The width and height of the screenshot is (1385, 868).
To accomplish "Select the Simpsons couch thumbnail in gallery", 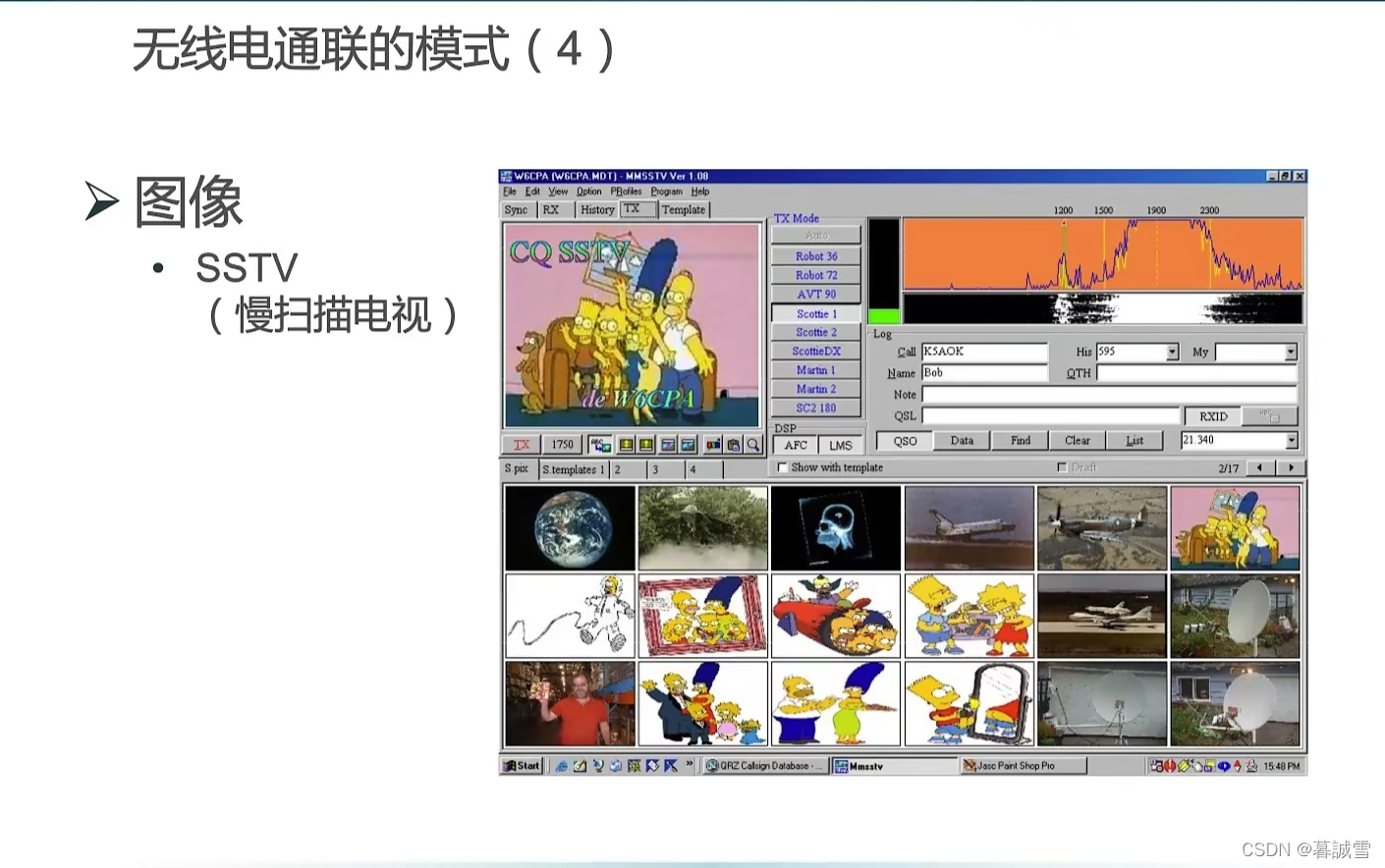I will tap(1236, 528).
